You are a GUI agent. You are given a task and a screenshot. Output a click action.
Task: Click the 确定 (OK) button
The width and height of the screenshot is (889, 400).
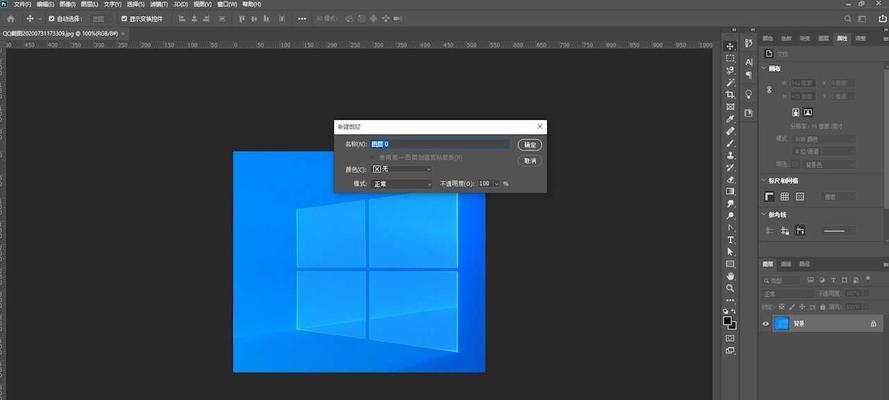[x=530, y=144]
